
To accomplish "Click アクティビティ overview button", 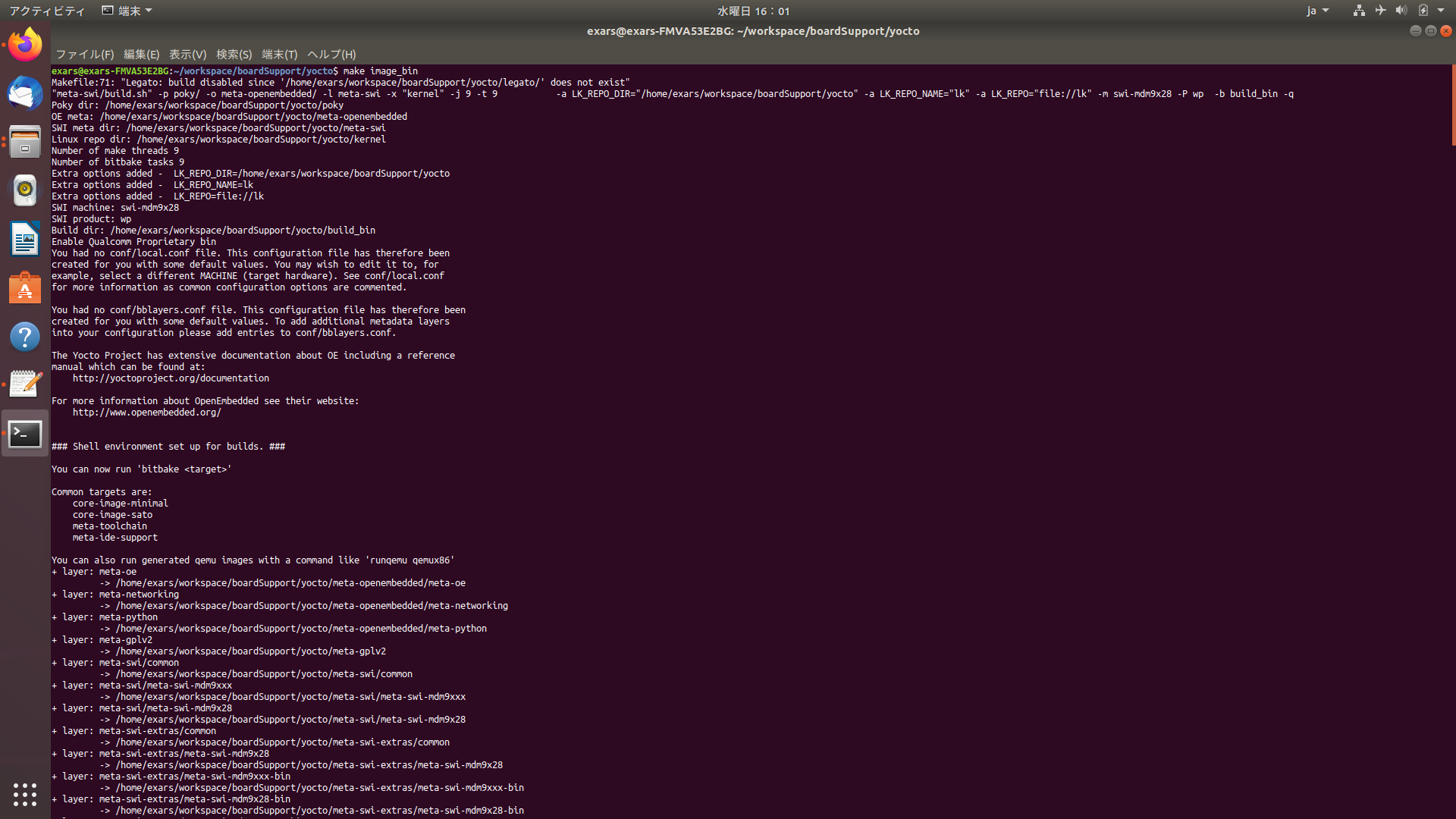I will (47, 11).
